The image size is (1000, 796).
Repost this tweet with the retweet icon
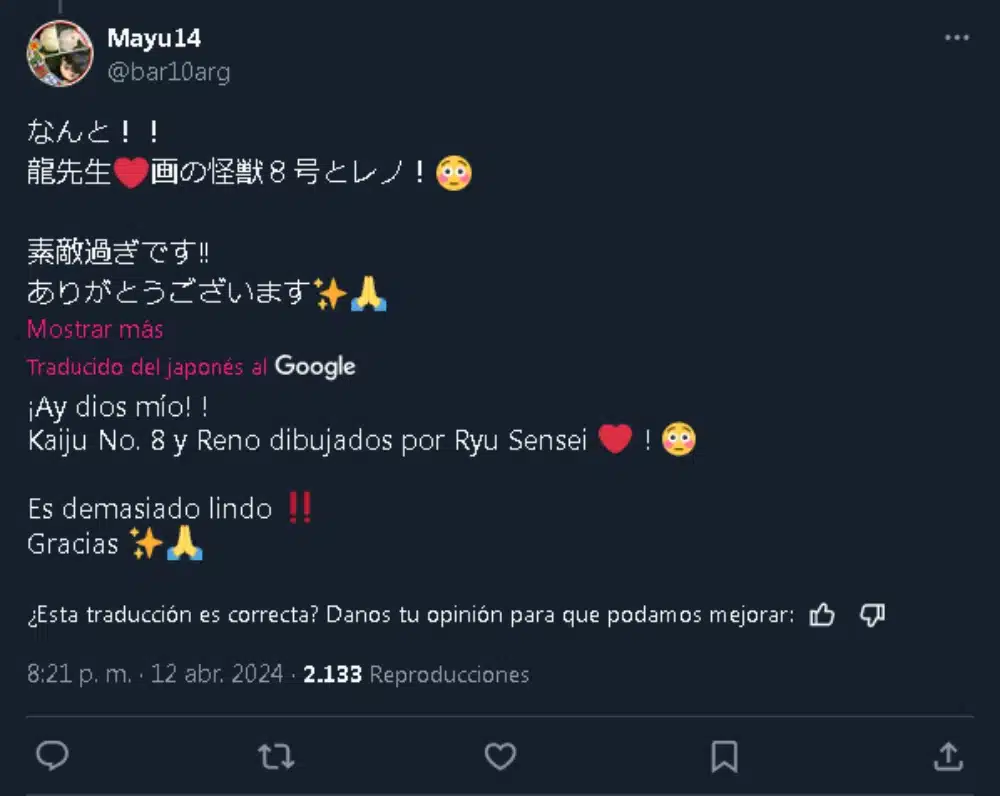276,756
